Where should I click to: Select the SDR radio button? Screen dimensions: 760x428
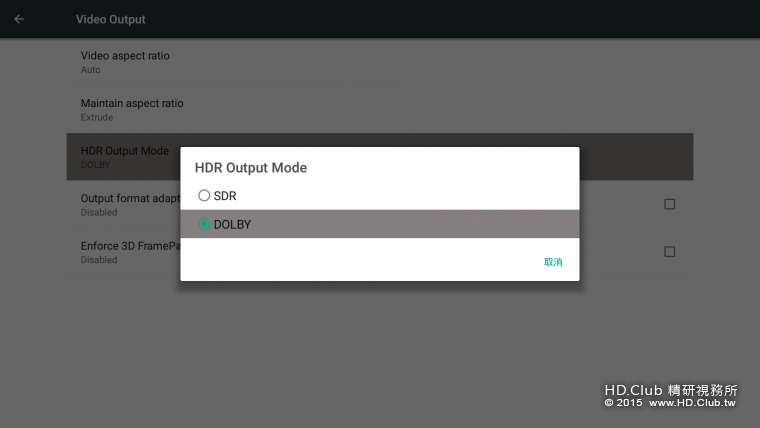[204, 195]
